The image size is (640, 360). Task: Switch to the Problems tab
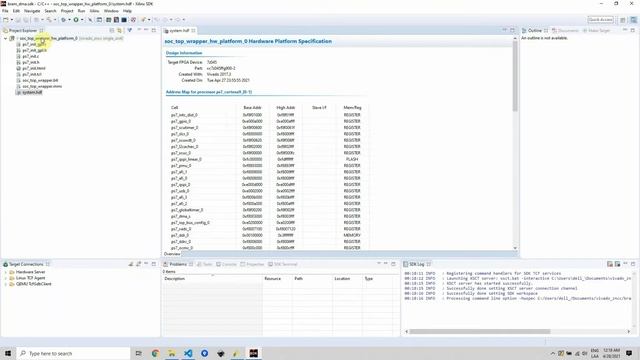[178, 264]
